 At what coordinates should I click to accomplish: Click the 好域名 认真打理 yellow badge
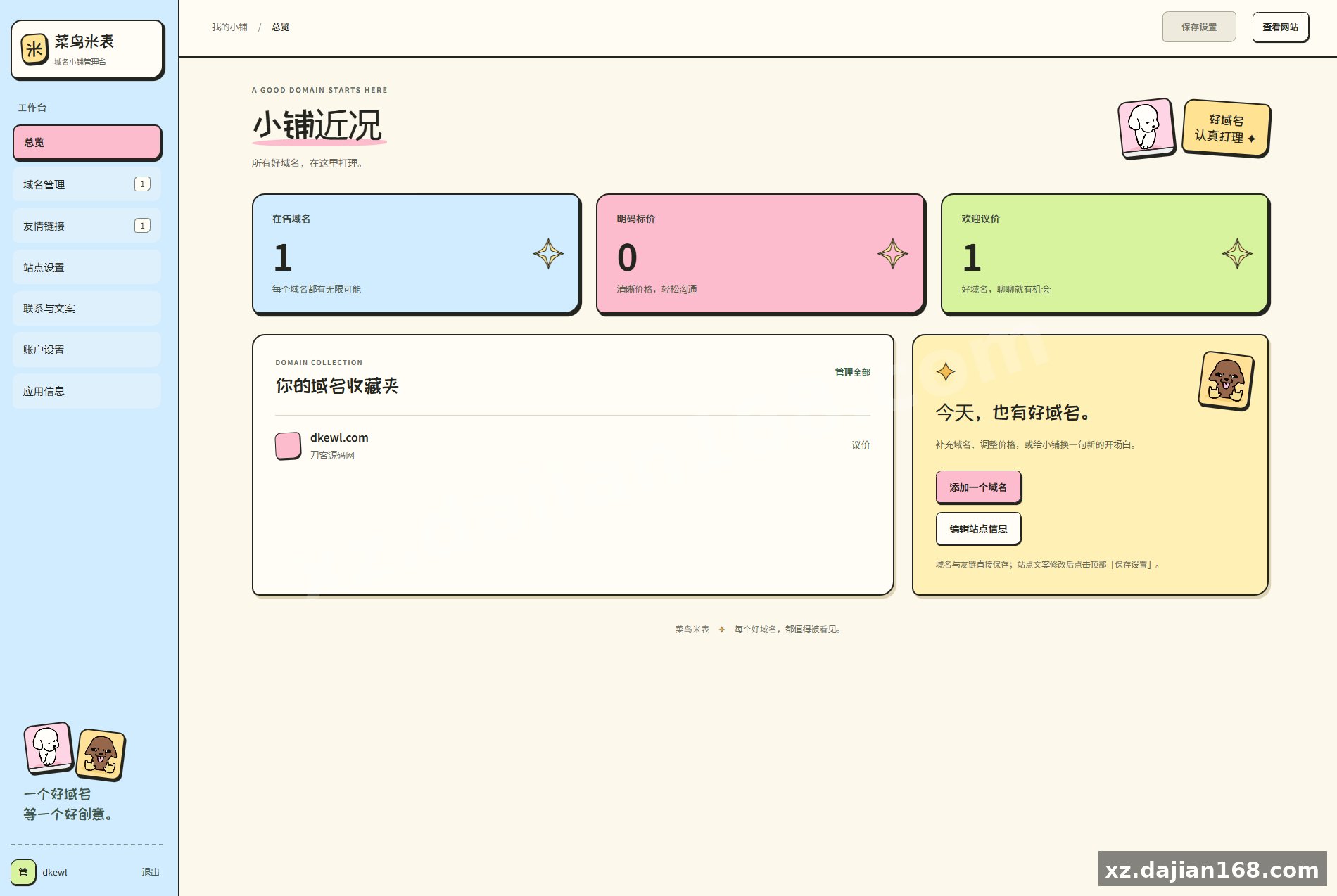[x=1226, y=128]
